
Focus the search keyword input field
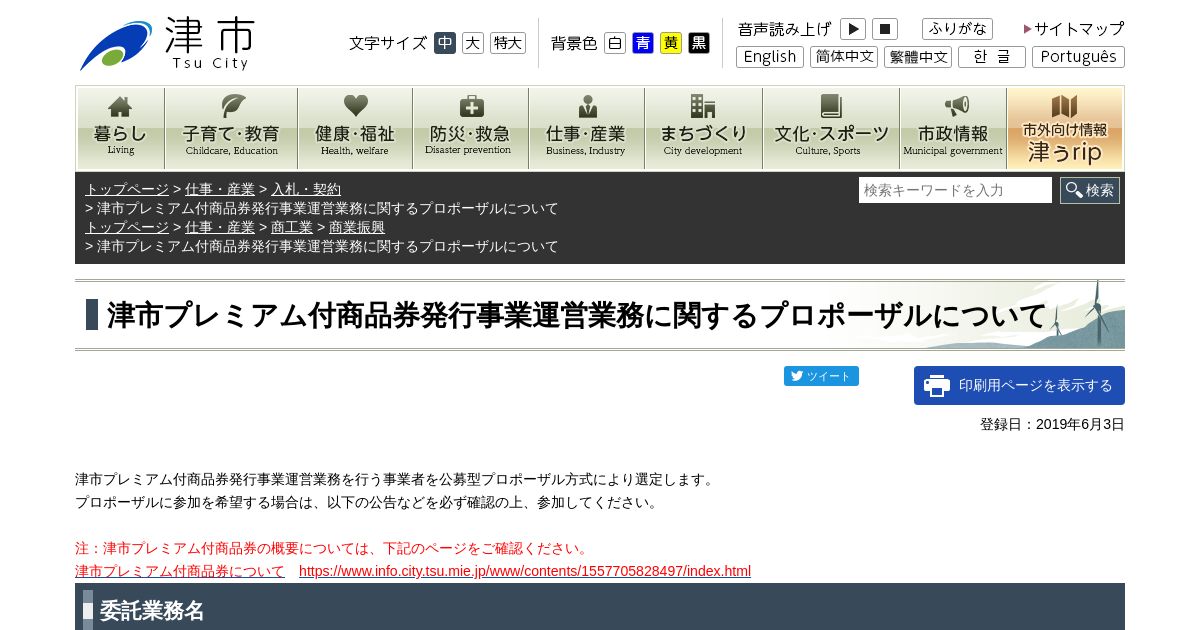955,190
